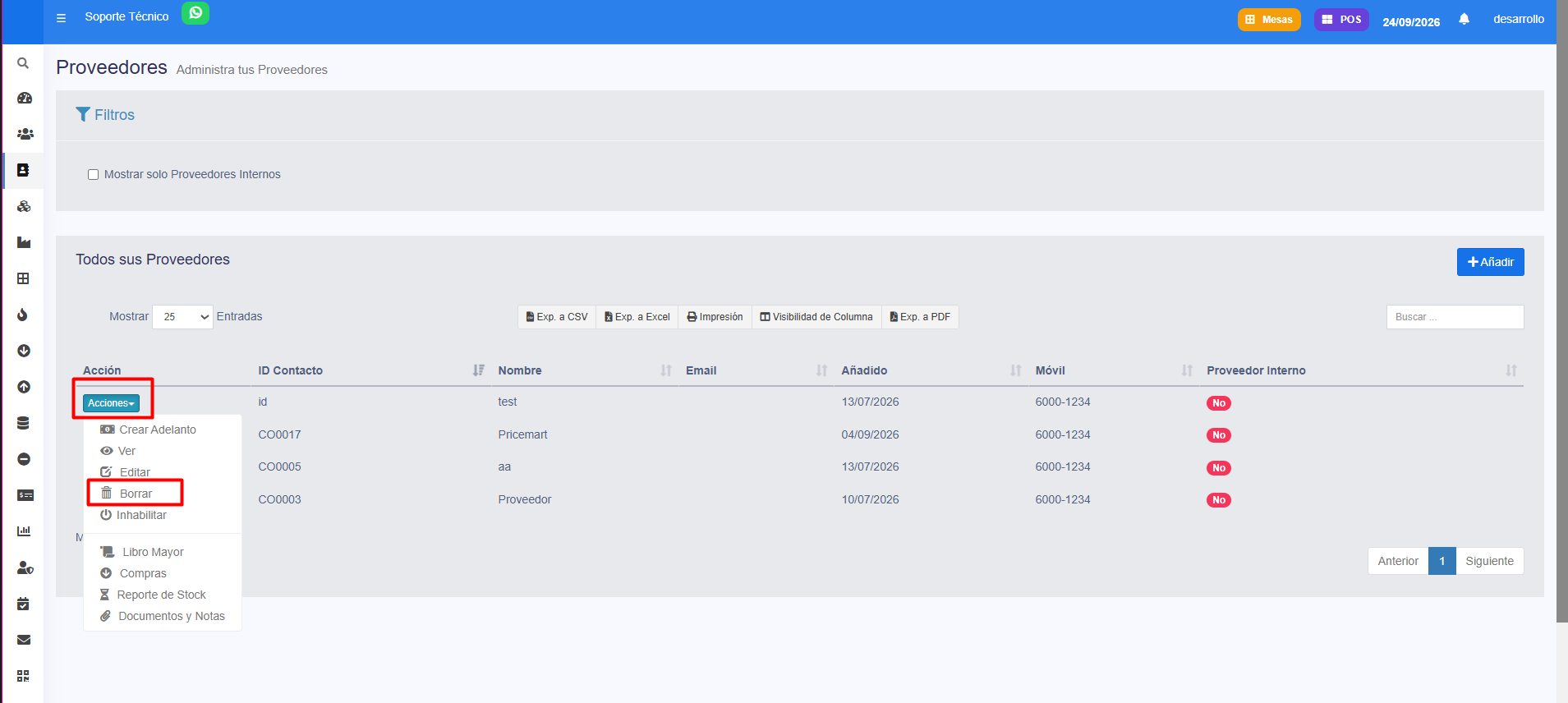Open Documentos y Notas menu entry
This screenshot has height=703, width=1568.
tap(163, 616)
